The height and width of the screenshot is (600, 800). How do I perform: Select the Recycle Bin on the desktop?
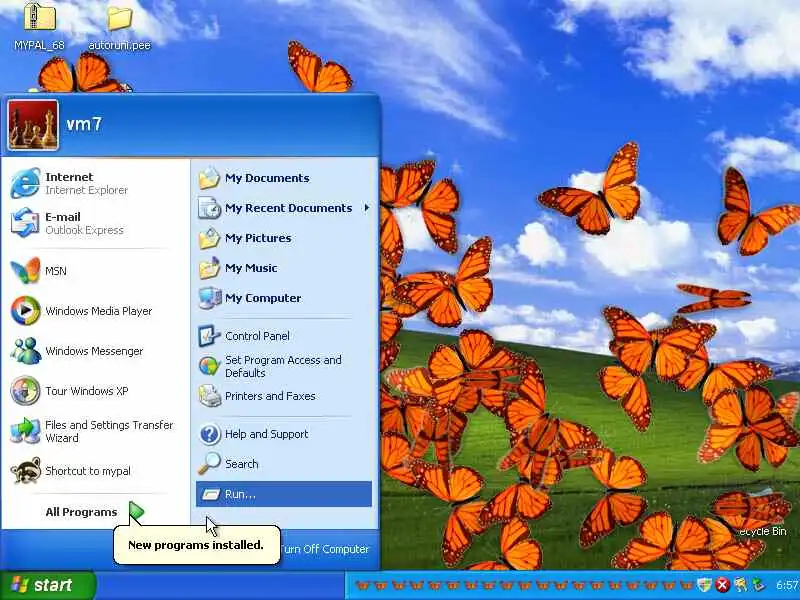[x=763, y=531]
